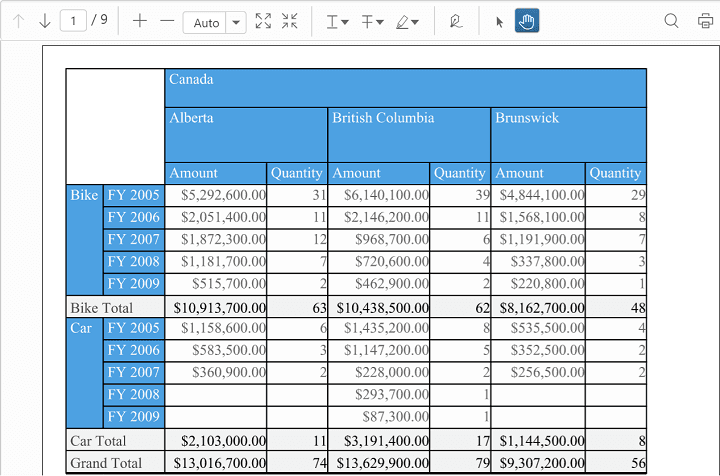This screenshot has height=476, width=720.
Task: Select the Alberta column header
Action: click(x=246, y=135)
